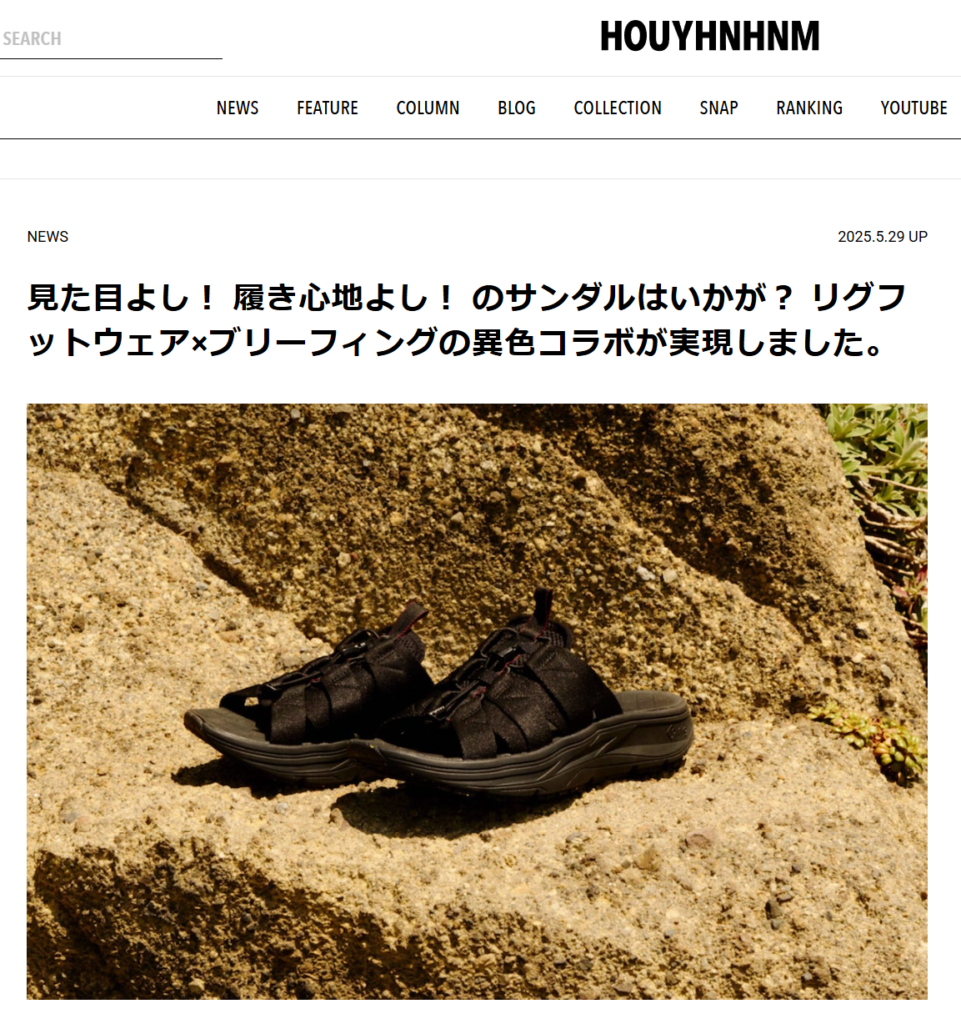Open the YOUTUBE navigation link
The height and width of the screenshot is (1024, 961).
[913, 108]
